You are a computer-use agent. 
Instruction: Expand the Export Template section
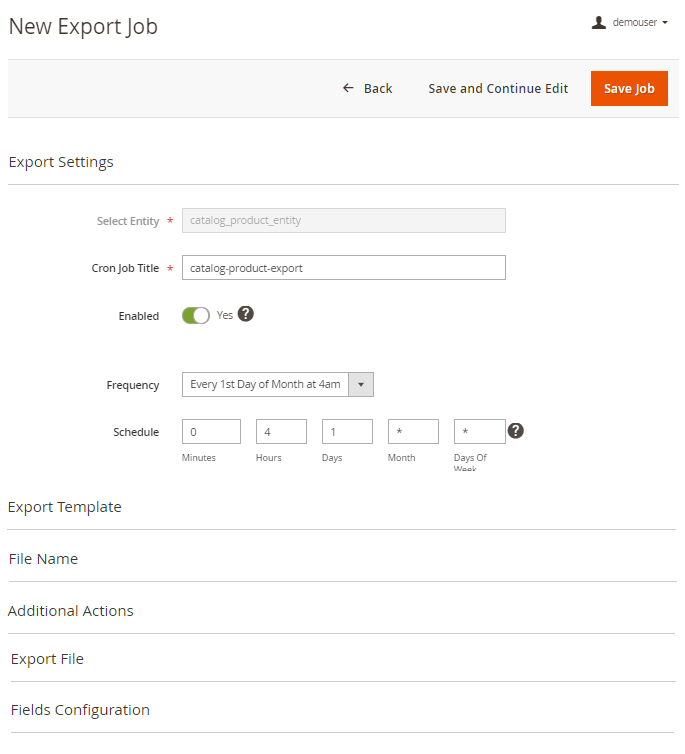click(65, 507)
